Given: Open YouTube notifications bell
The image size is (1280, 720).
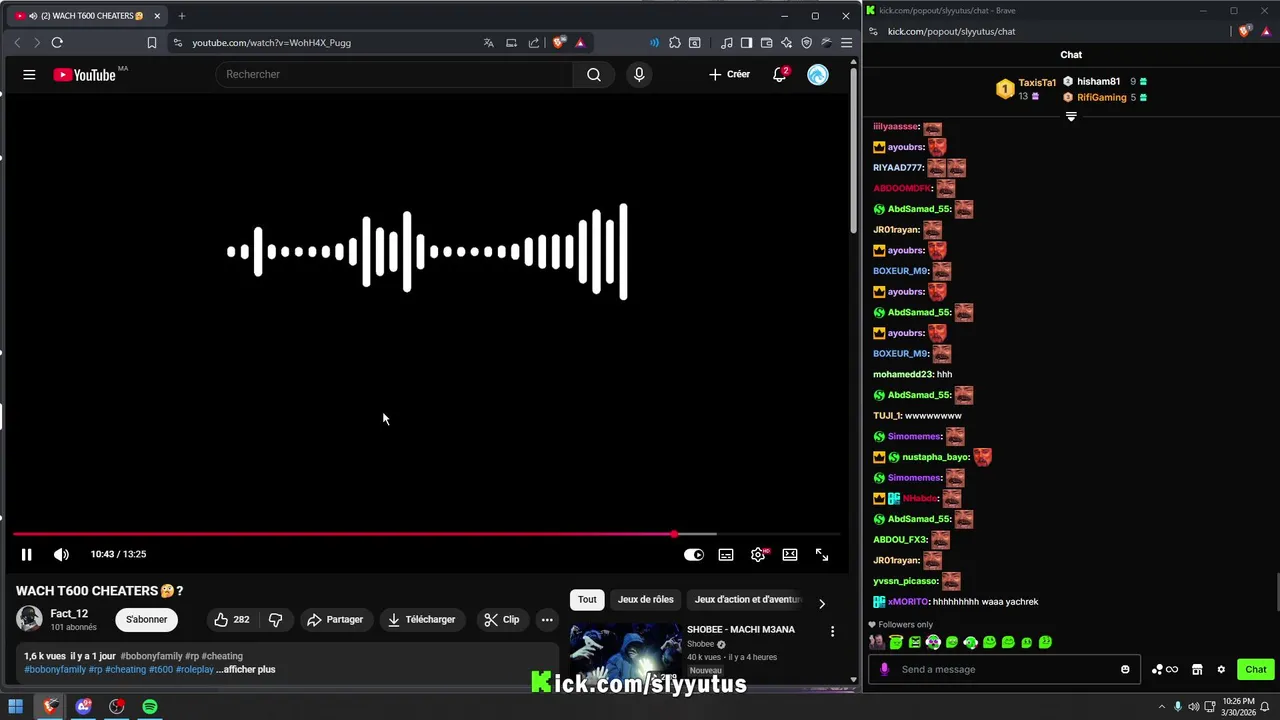Looking at the screenshot, I should point(780,75).
